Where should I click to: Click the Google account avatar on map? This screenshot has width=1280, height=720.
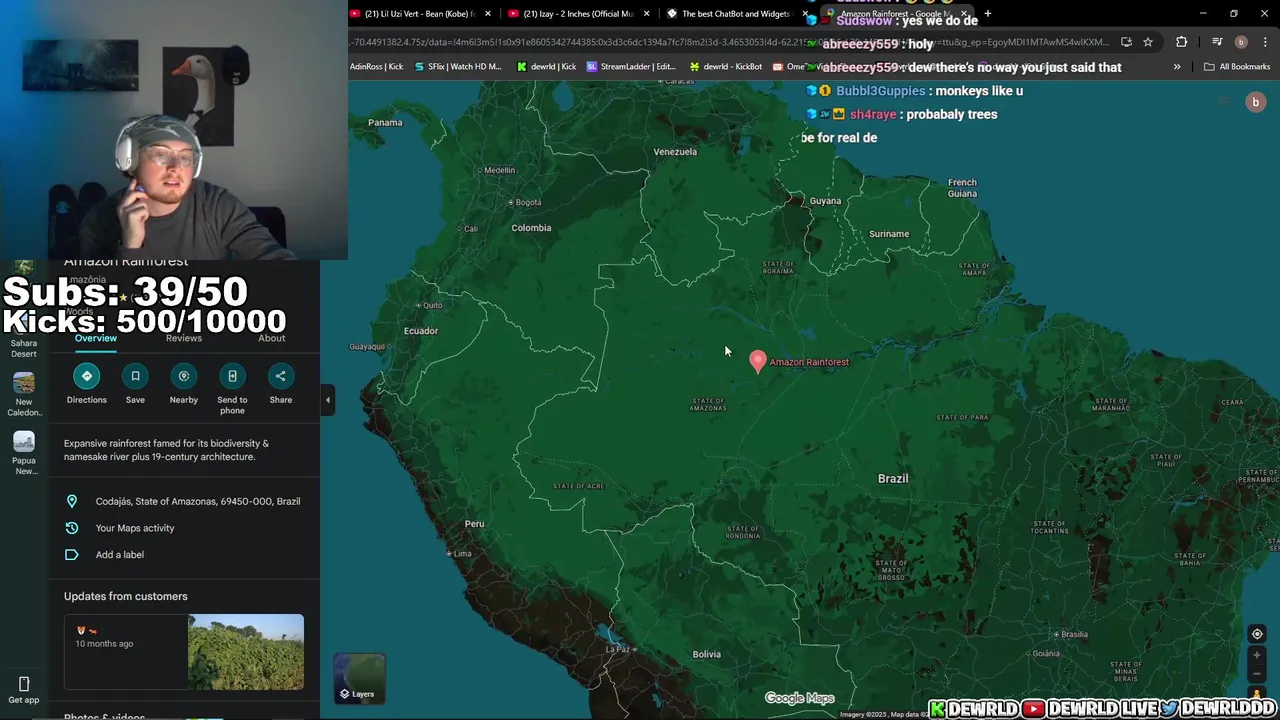[x=1256, y=102]
